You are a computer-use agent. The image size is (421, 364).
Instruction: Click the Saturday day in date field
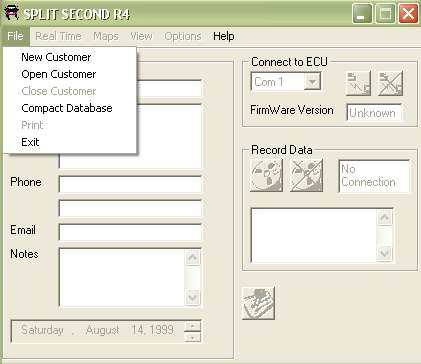point(42,330)
